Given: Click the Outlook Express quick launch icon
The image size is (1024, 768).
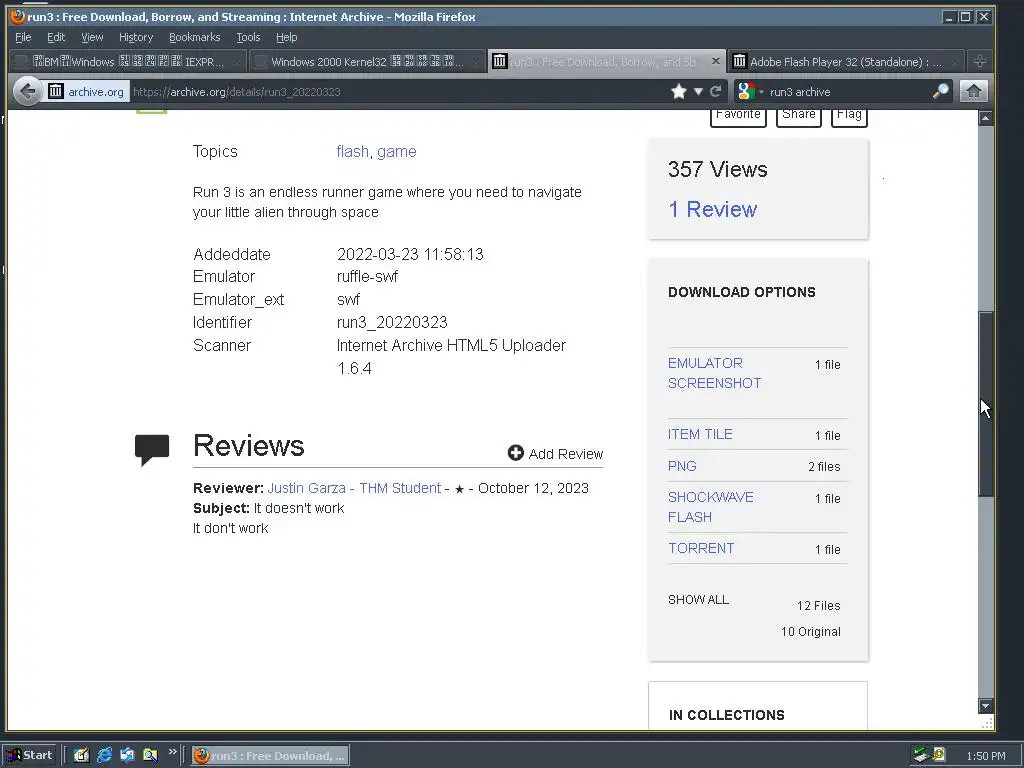Looking at the screenshot, I should tap(127, 755).
